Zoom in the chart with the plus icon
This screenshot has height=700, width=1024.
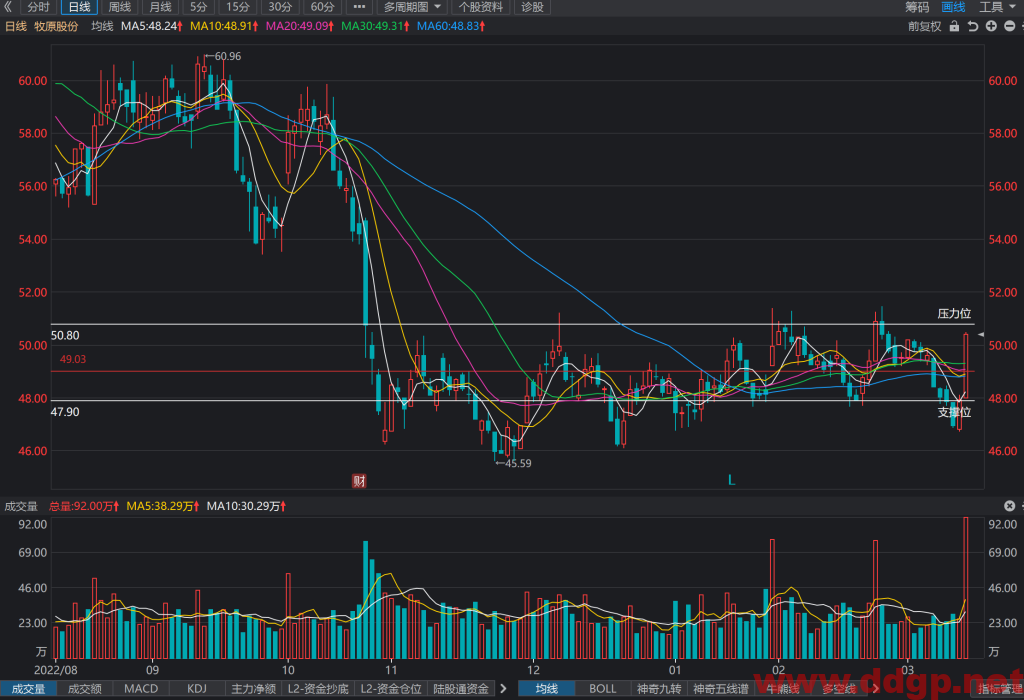point(991,26)
